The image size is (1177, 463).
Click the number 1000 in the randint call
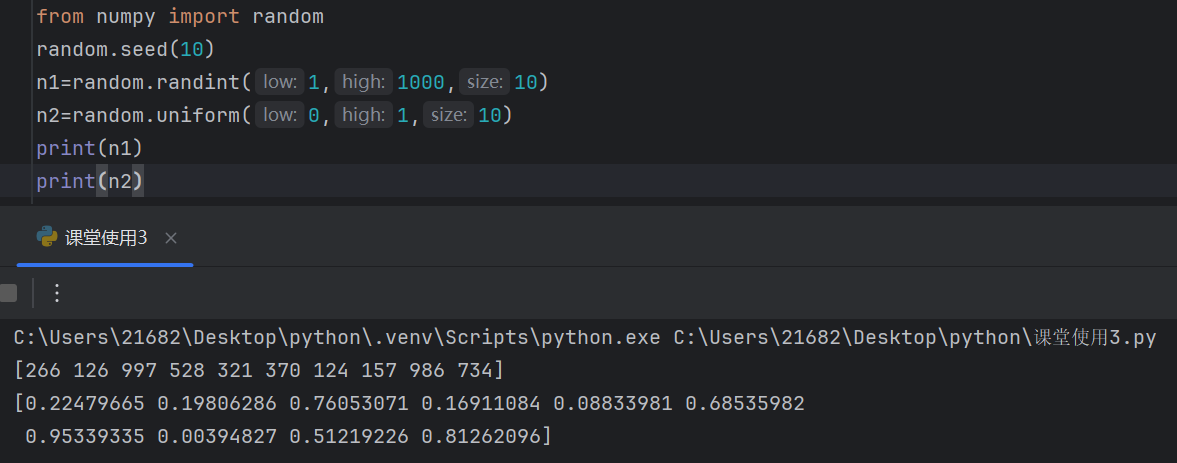[x=420, y=82]
